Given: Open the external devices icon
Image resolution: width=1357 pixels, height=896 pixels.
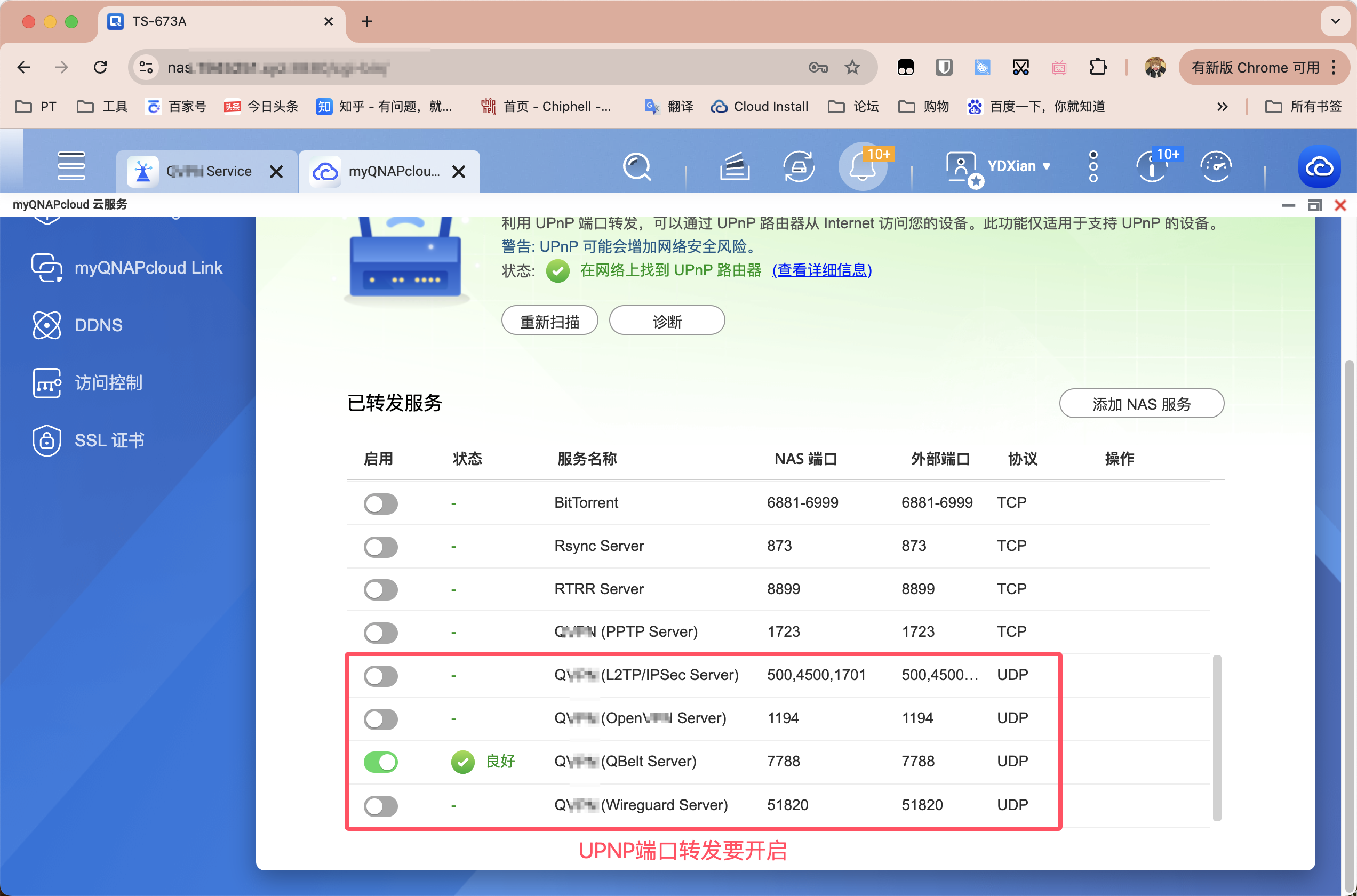Looking at the screenshot, I should [x=799, y=166].
